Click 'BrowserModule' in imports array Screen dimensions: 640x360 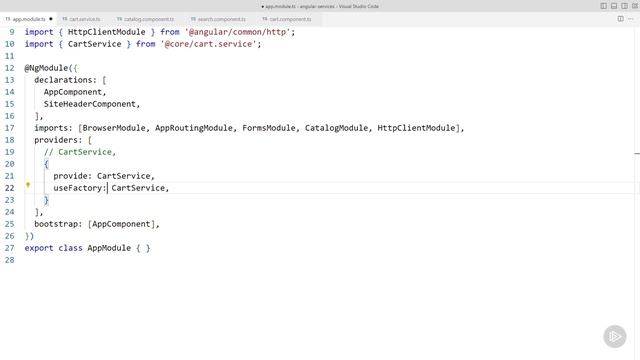click(114, 128)
